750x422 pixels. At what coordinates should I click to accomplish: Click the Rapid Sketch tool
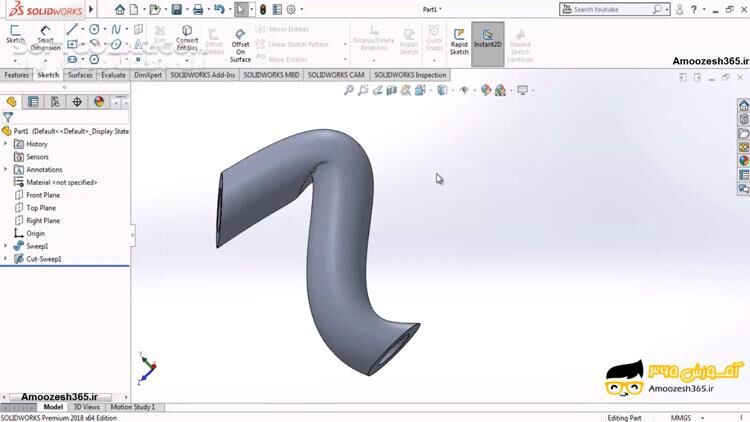click(459, 40)
